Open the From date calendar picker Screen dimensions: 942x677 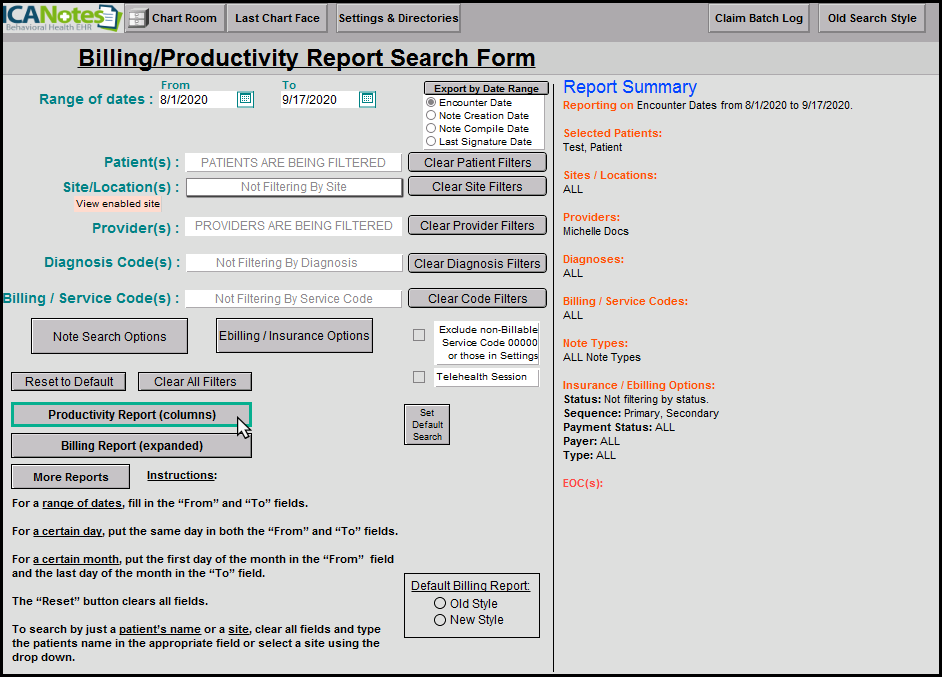(245, 99)
